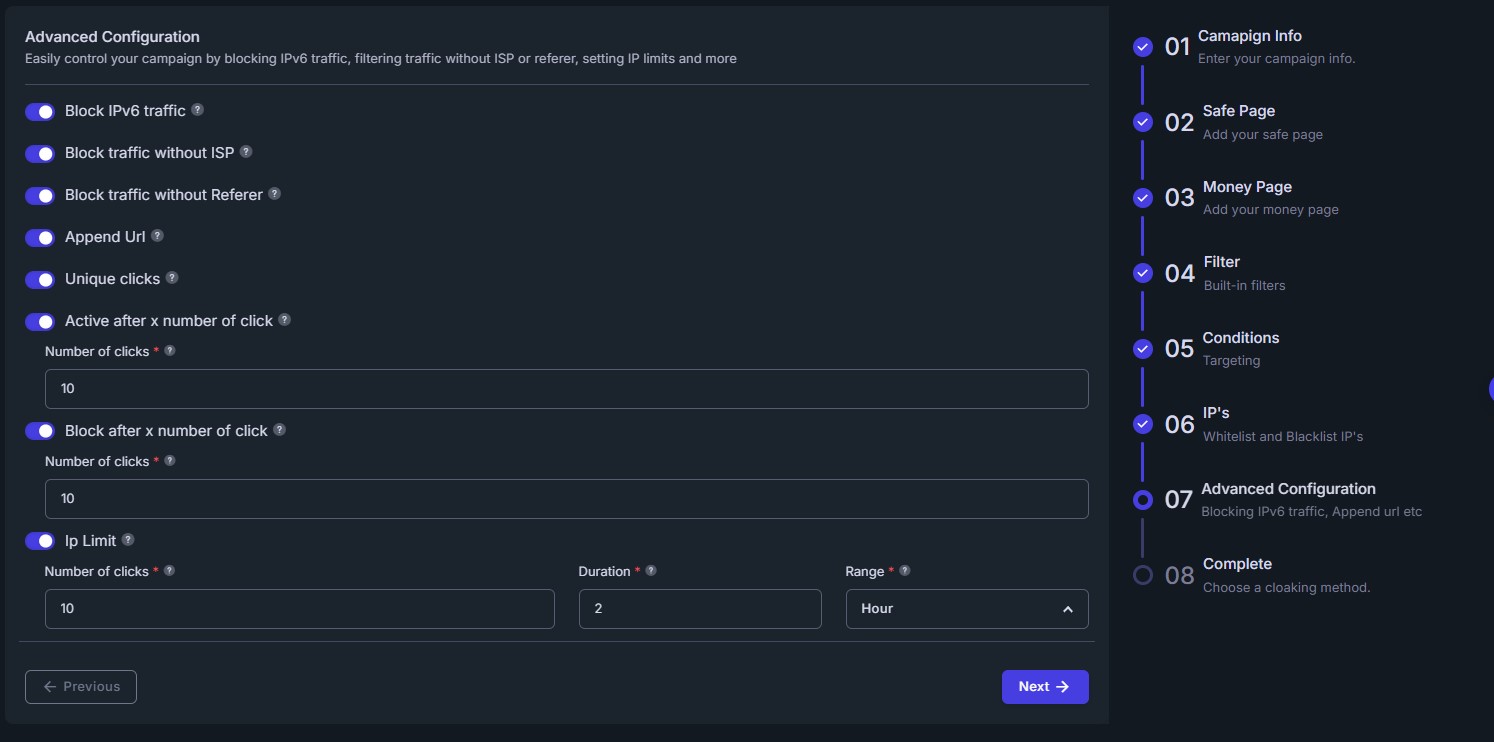Click the active circle for step 07
This screenshot has width=1494, height=742.
1143,500
